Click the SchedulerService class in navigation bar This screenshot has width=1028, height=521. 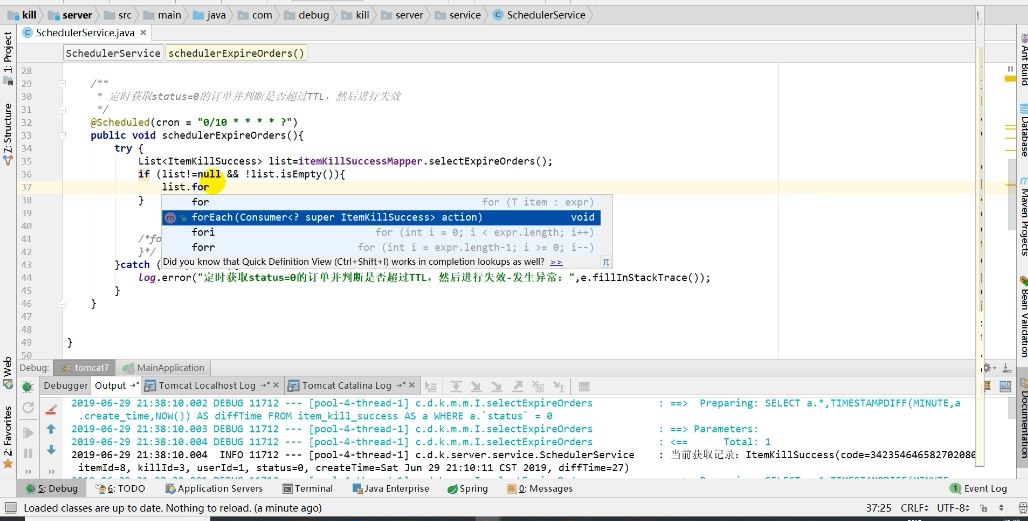coord(539,14)
